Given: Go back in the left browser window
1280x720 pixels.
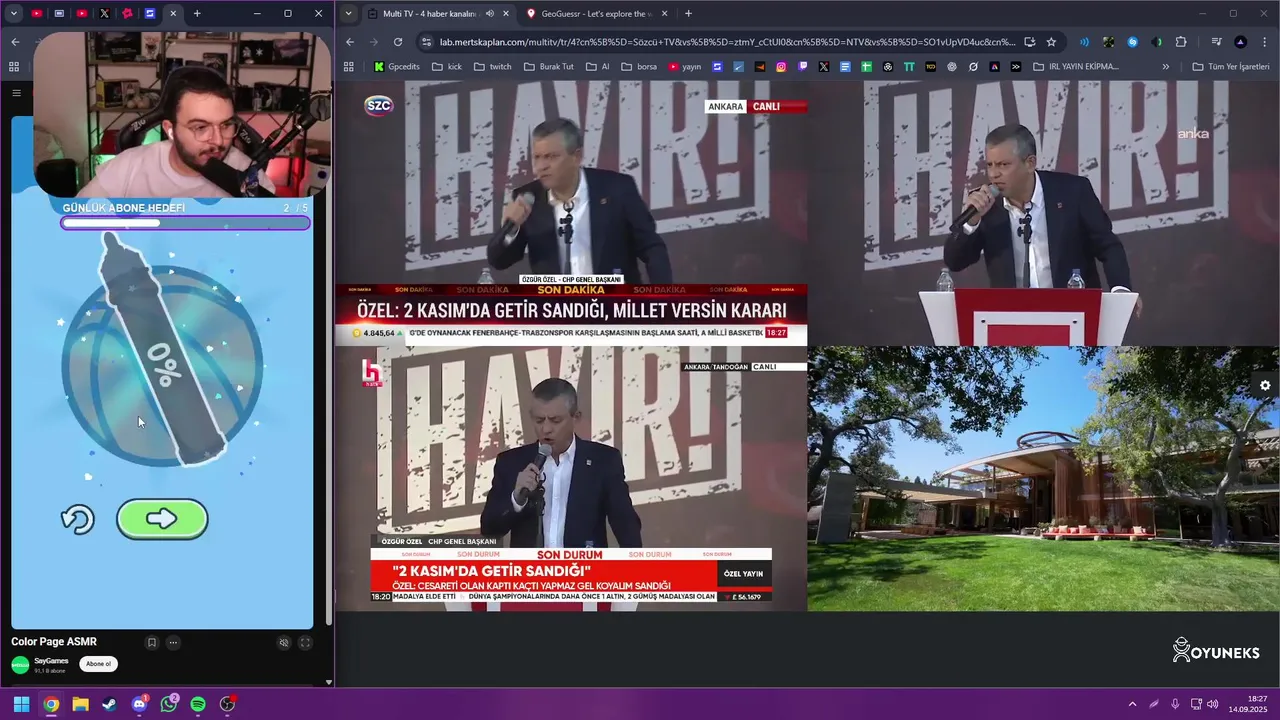Looking at the screenshot, I should coord(15,42).
